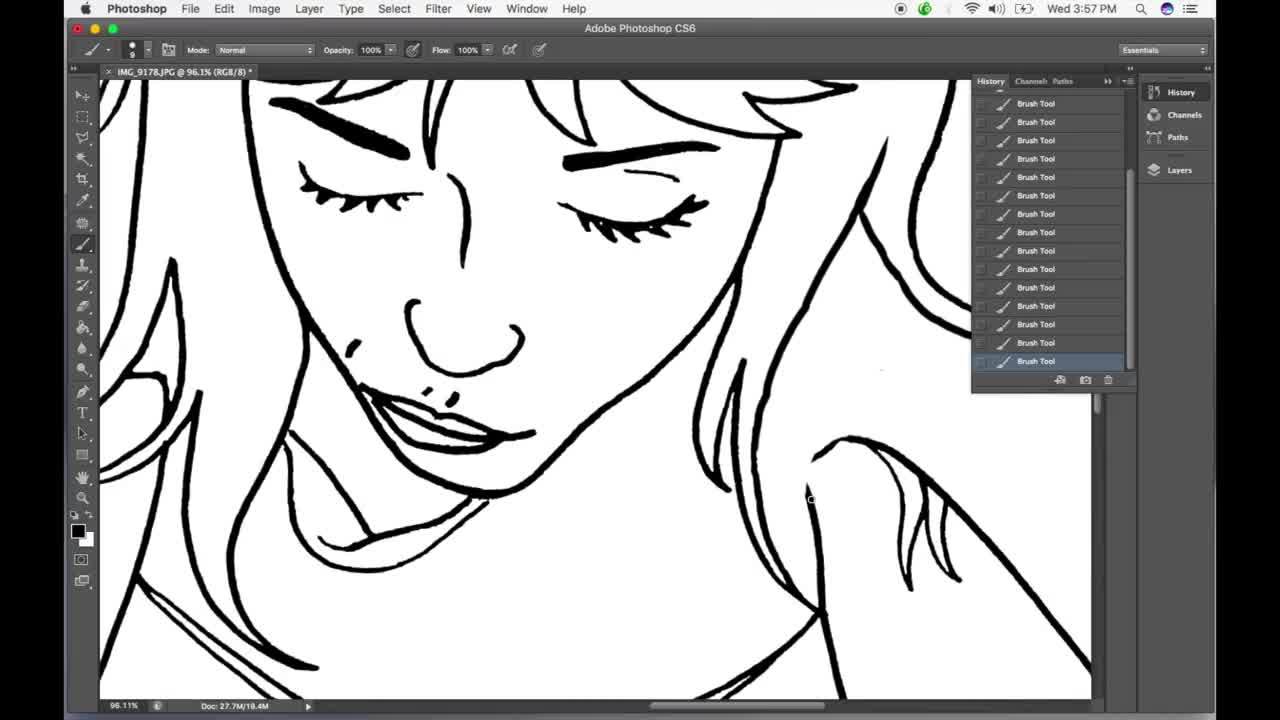This screenshot has height=720, width=1280.
Task: Click the horizontal canvas scrollbar
Action: click(x=737, y=706)
